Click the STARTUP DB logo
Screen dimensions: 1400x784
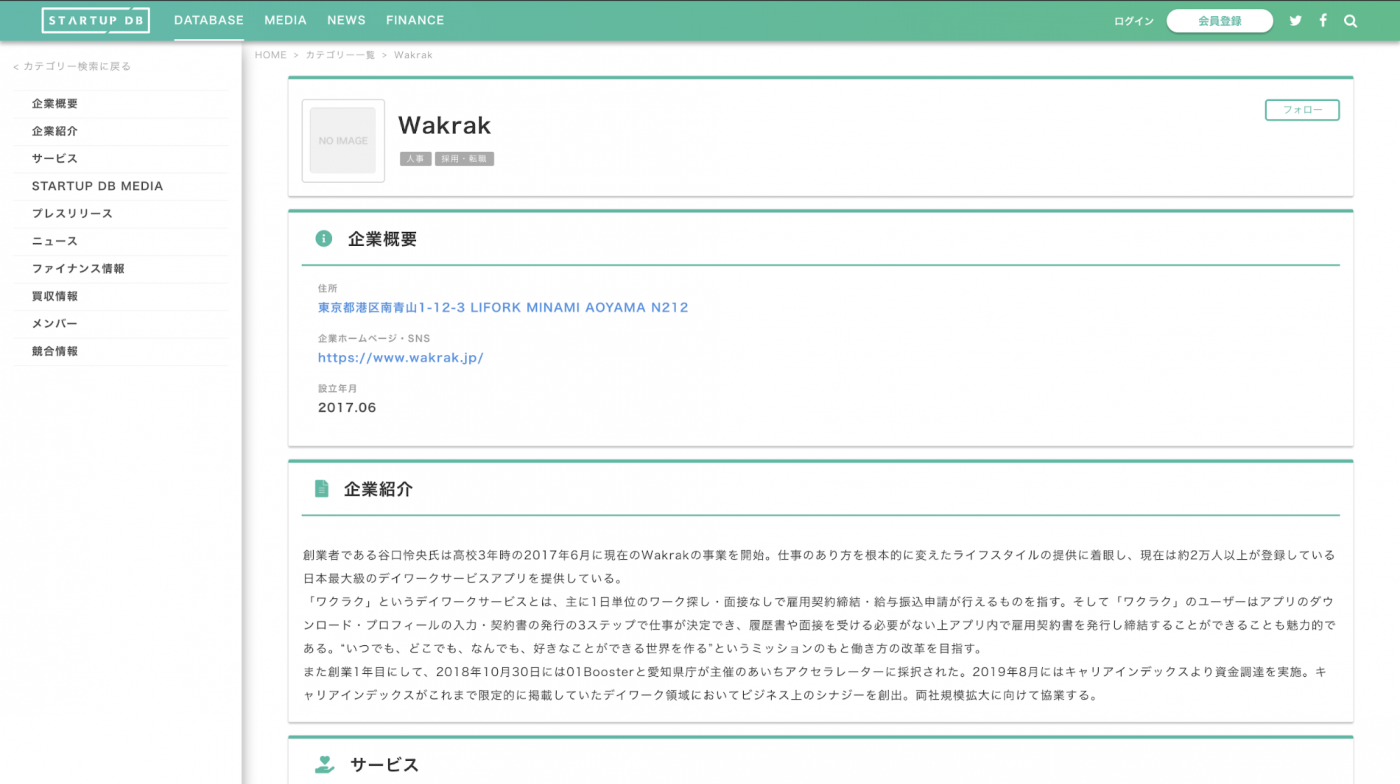pos(95,20)
